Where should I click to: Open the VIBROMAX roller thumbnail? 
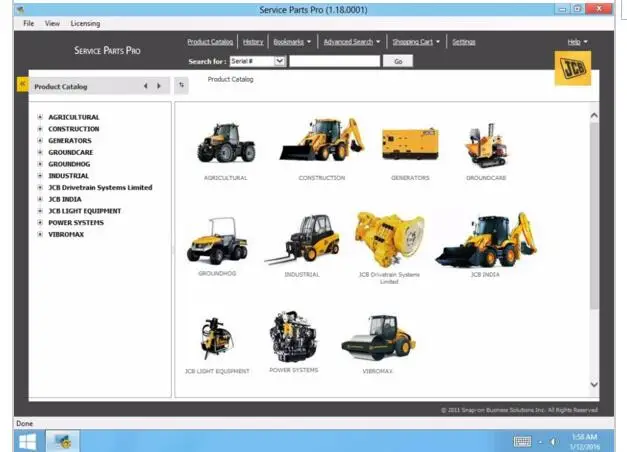(x=378, y=337)
